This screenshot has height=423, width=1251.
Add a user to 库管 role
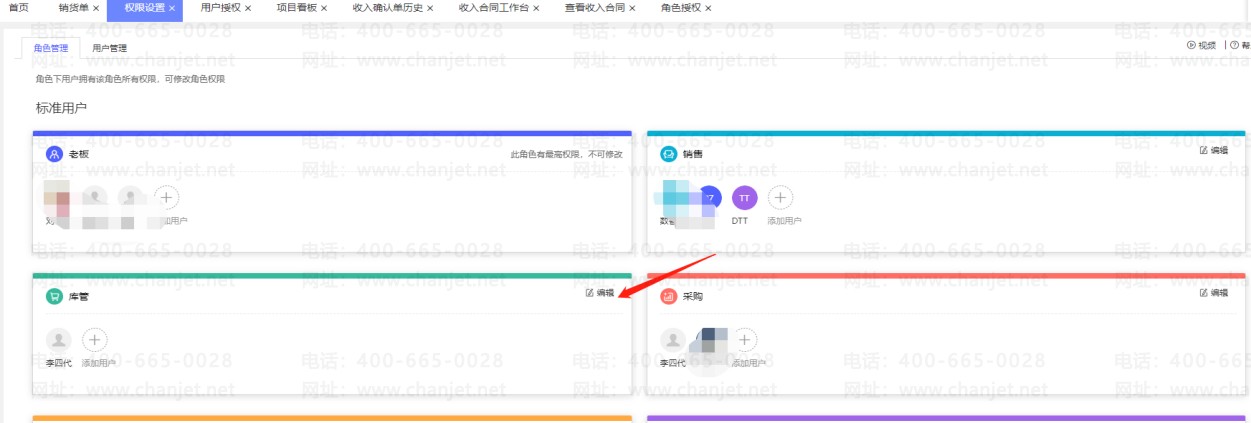click(x=95, y=340)
